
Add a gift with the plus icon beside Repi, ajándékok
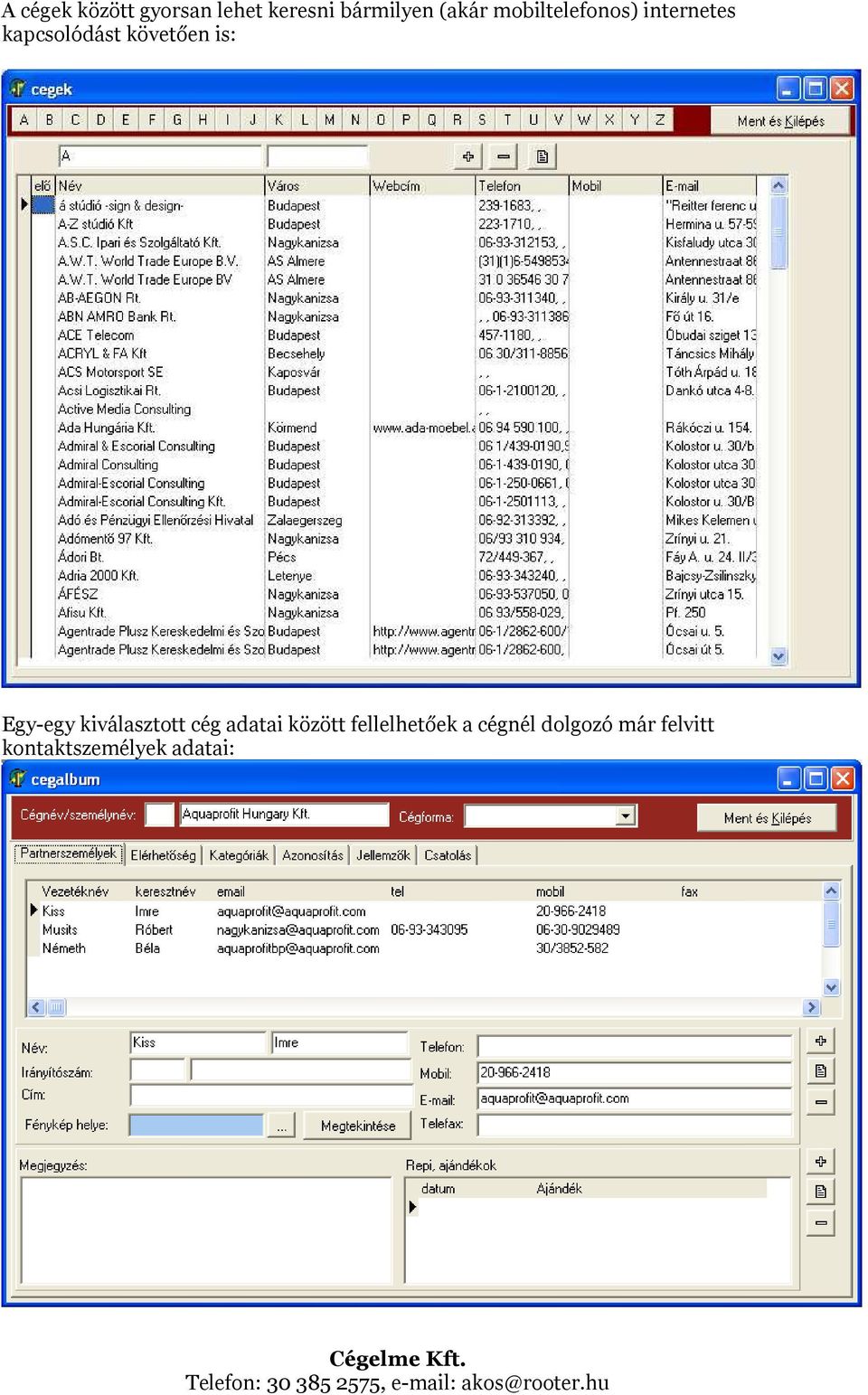[x=820, y=1161]
